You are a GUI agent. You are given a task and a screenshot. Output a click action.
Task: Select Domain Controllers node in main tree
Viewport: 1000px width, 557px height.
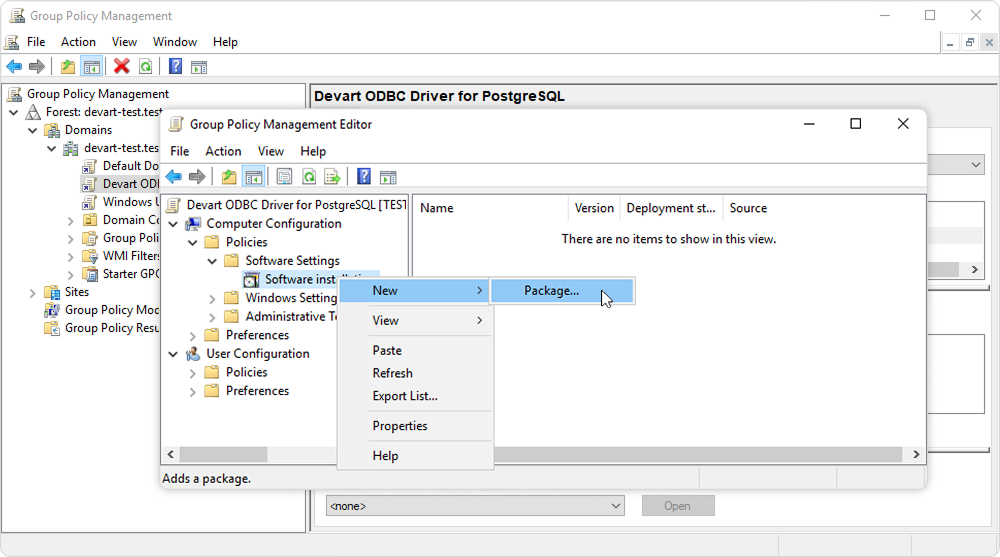(121, 220)
